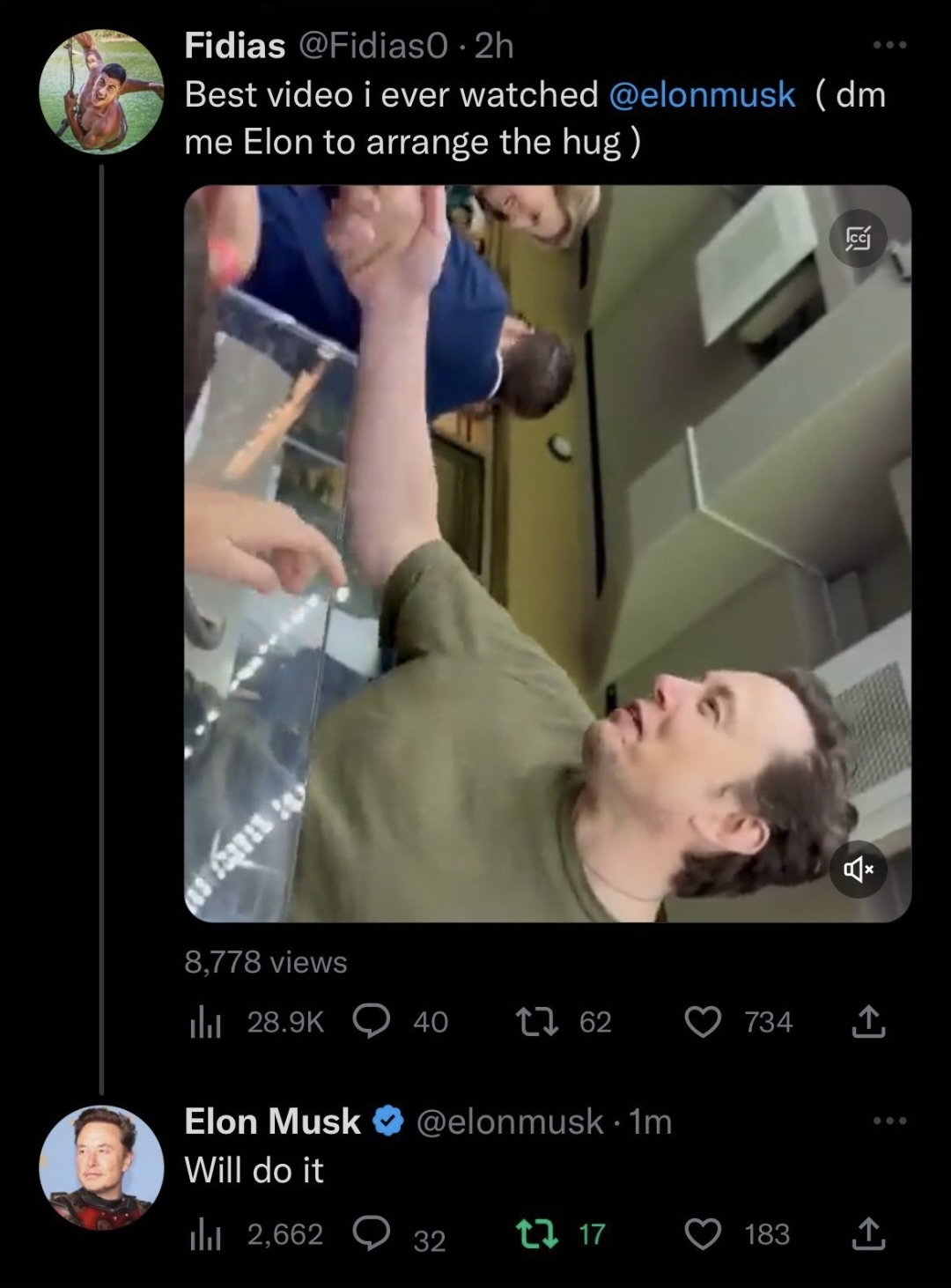Play the embedded video
The height and width of the screenshot is (1288, 951).
[547, 553]
